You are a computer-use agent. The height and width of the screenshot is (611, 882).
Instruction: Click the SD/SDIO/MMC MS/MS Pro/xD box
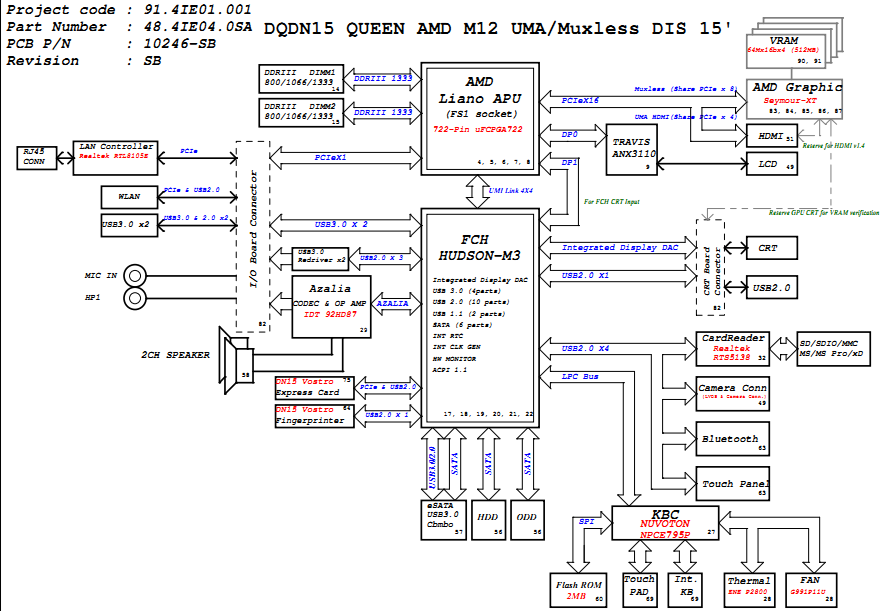coord(834,349)
